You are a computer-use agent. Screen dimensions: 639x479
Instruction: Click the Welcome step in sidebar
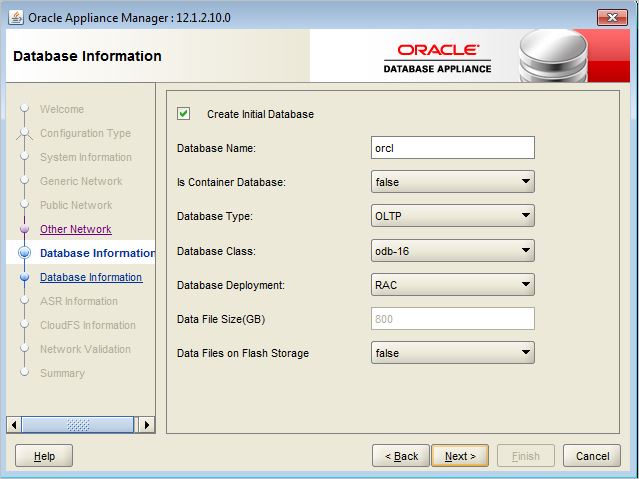click(62, 109)
